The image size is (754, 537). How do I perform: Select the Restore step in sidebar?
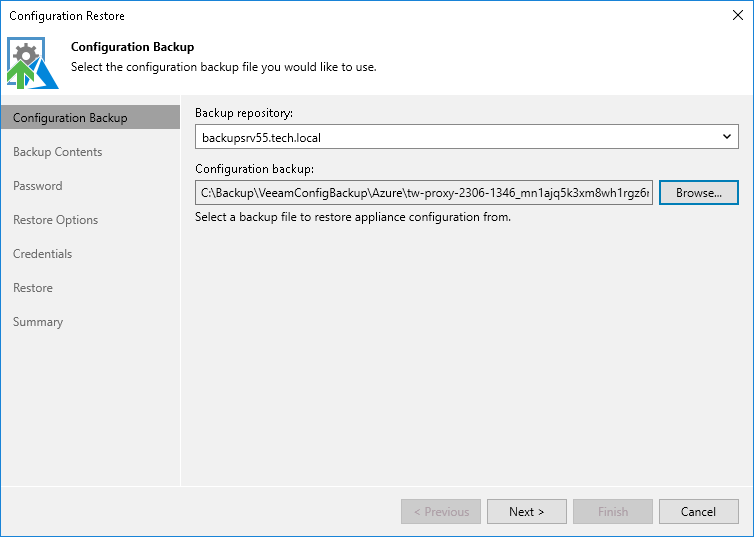coord(33,288)
